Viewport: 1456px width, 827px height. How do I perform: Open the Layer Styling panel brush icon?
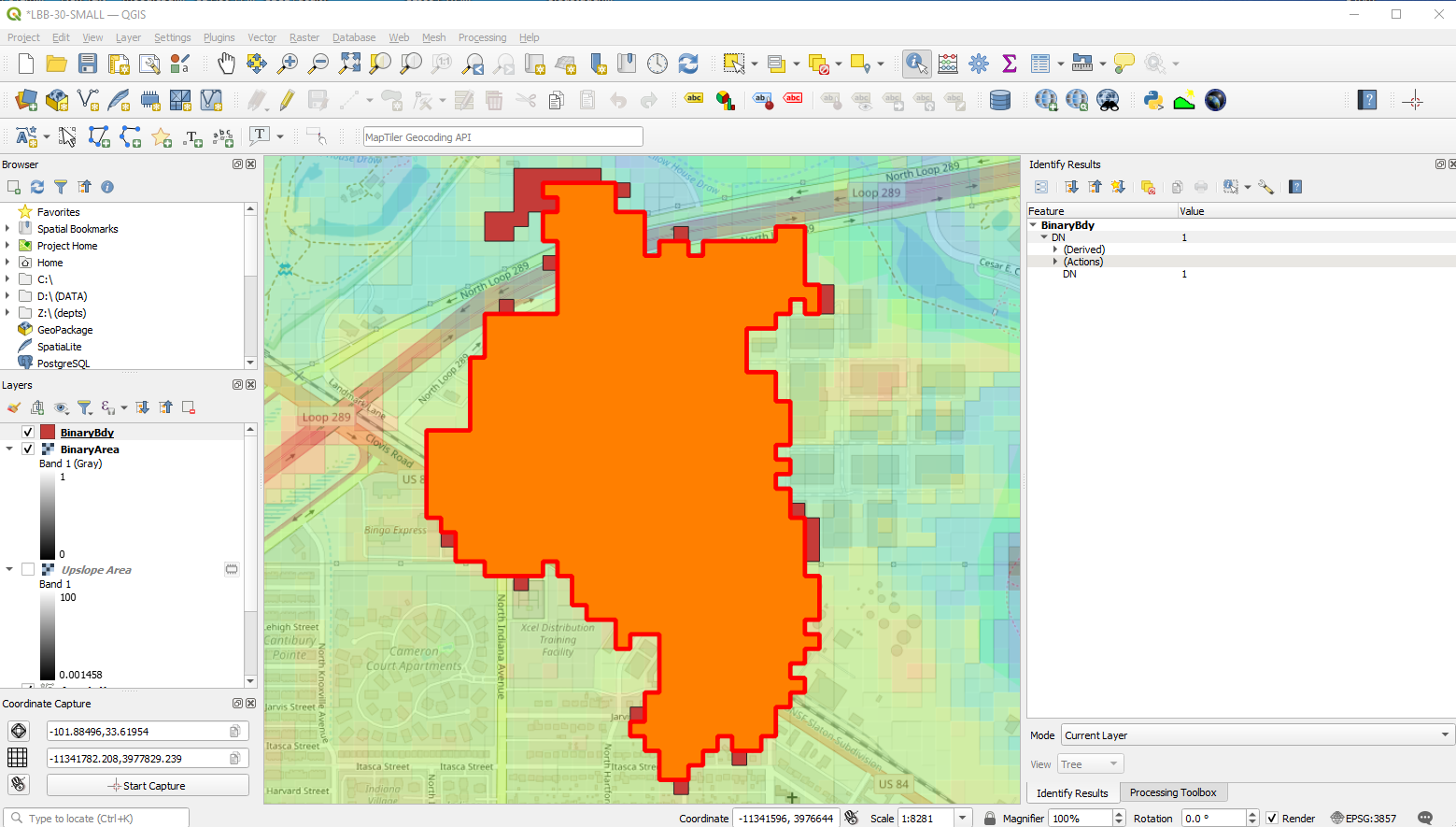click(14, 407)
